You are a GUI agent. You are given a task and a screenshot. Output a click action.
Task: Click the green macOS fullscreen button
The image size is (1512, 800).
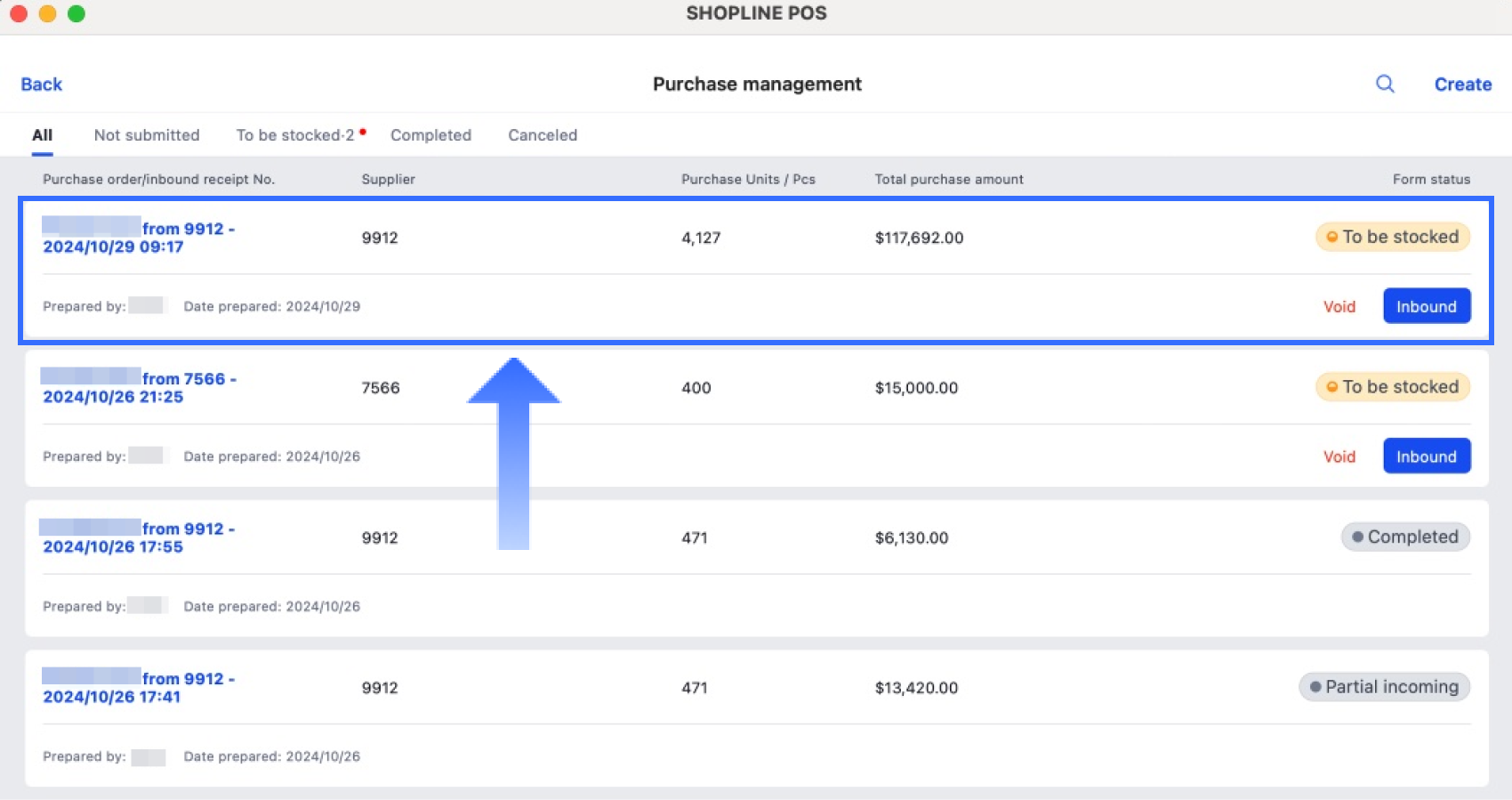coord(76,13)
